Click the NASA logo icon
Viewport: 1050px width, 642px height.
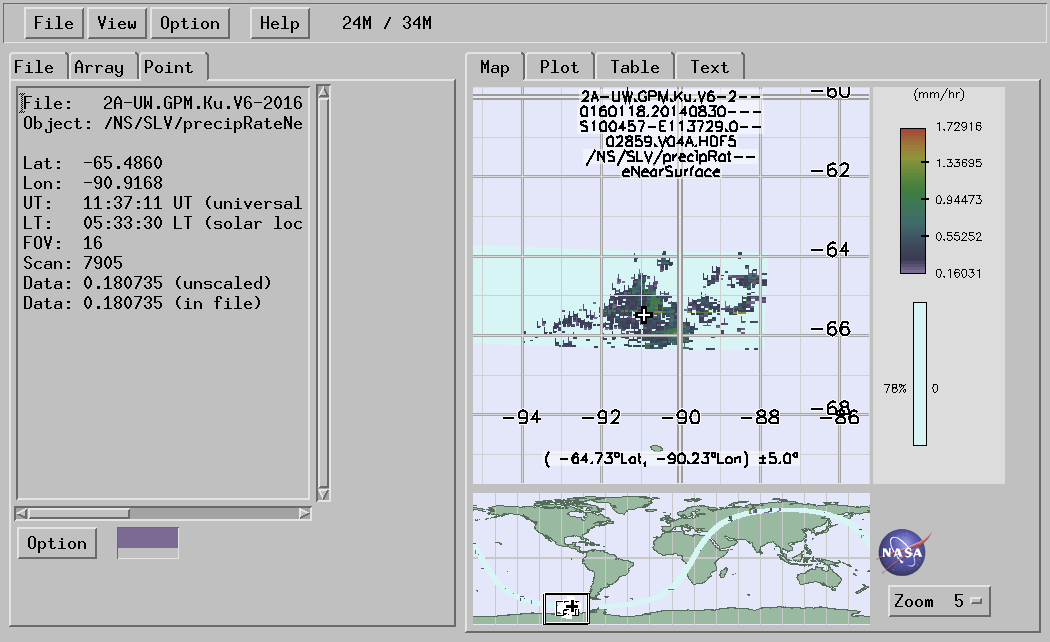(902, 551)
